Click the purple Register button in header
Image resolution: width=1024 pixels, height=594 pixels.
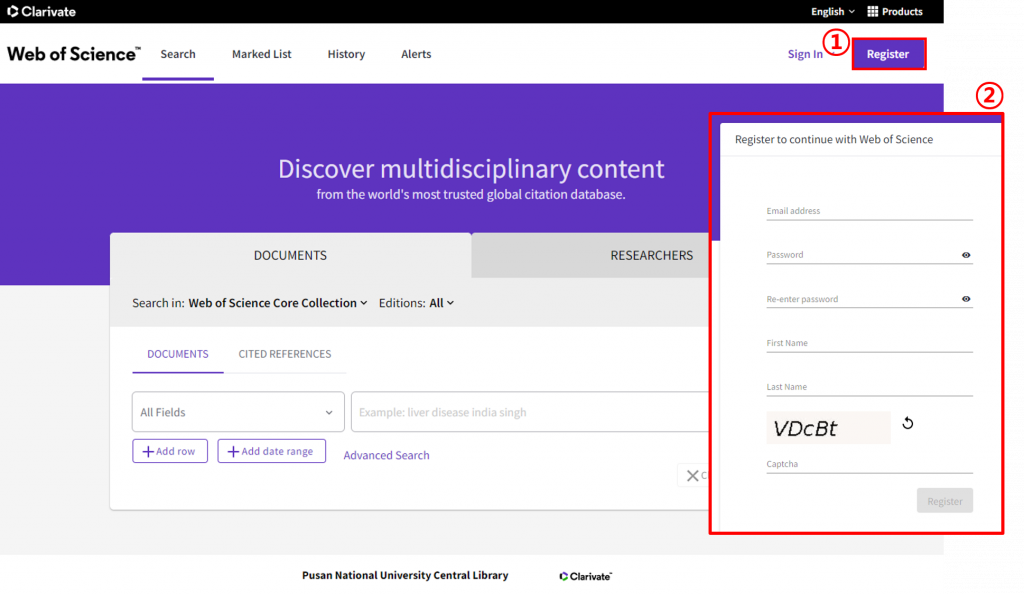pos(888,54)
